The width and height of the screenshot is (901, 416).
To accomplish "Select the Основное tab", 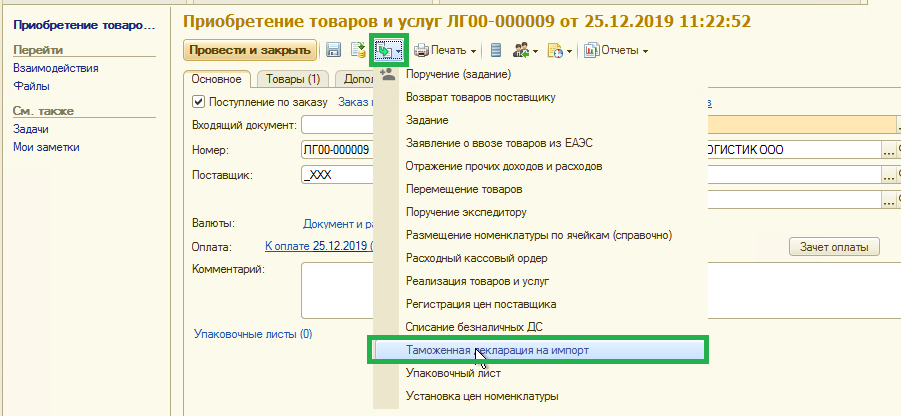I will click(x=217, y=79).
